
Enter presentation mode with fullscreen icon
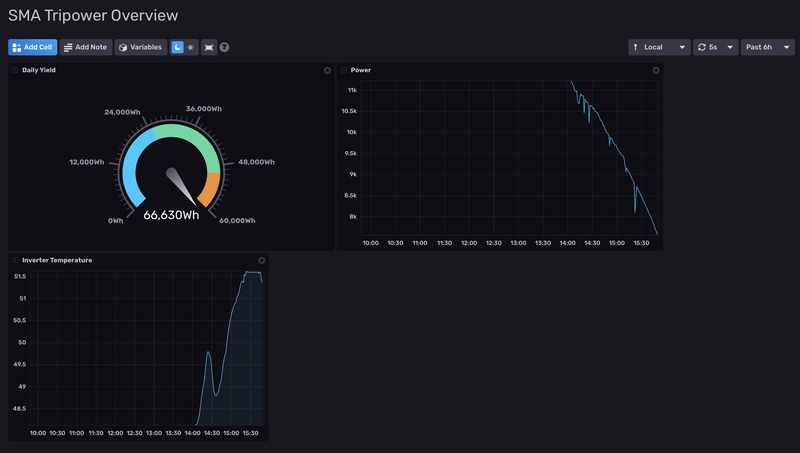pyautogui.click(x=209, y=47)
